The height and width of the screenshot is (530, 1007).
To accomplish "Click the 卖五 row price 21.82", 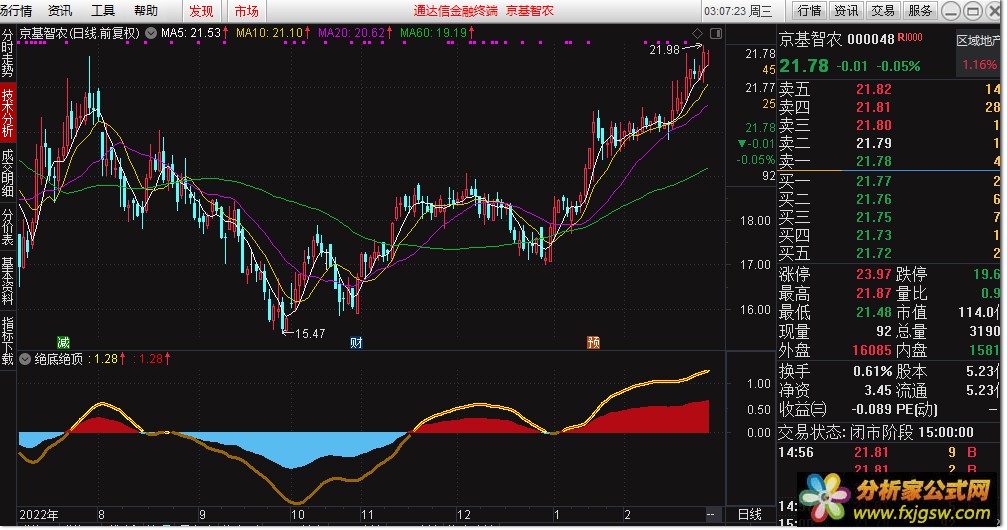I will click(x=873, y=89).
